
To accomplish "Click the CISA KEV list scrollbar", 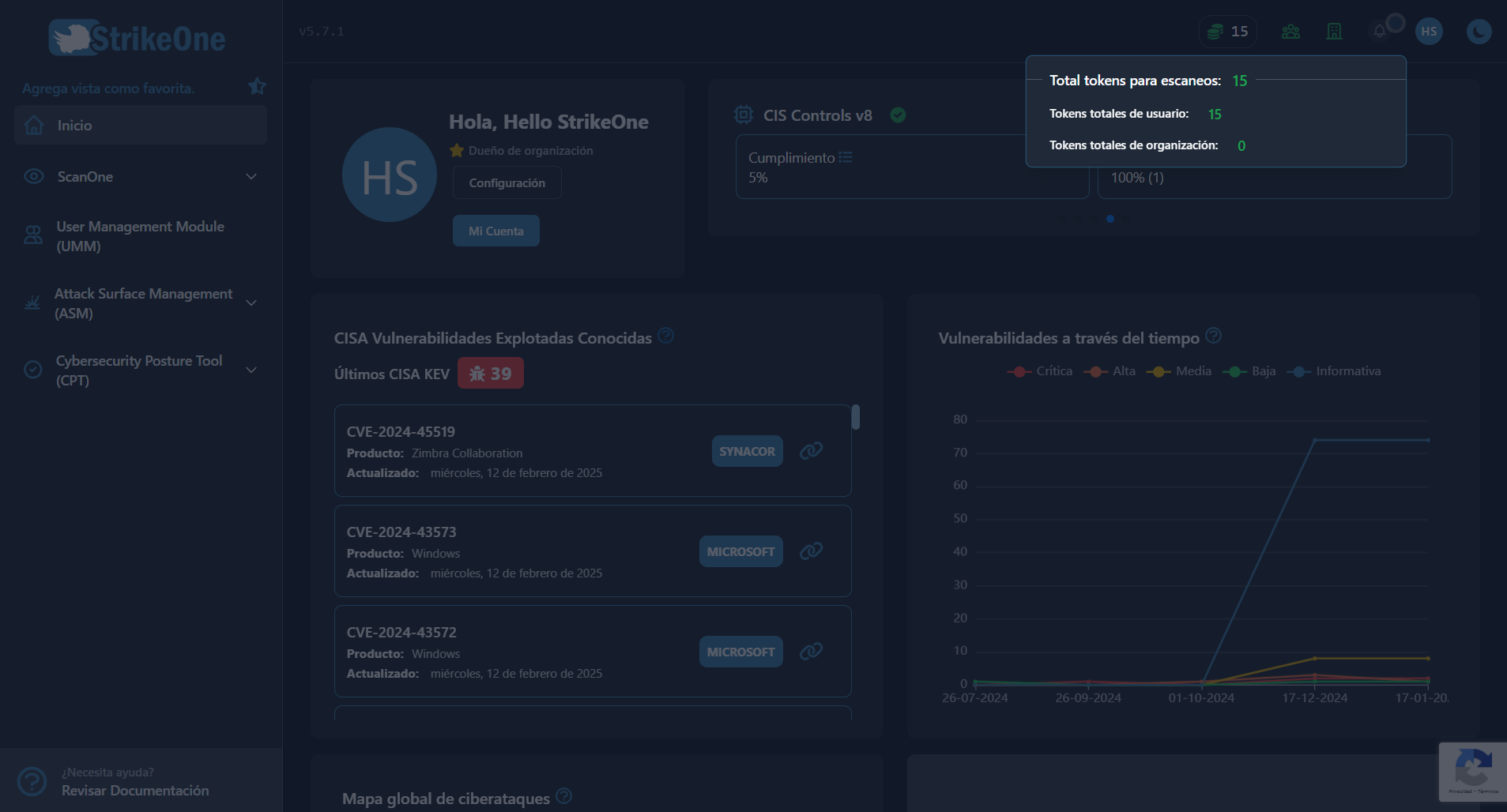I will coord(856,417).
